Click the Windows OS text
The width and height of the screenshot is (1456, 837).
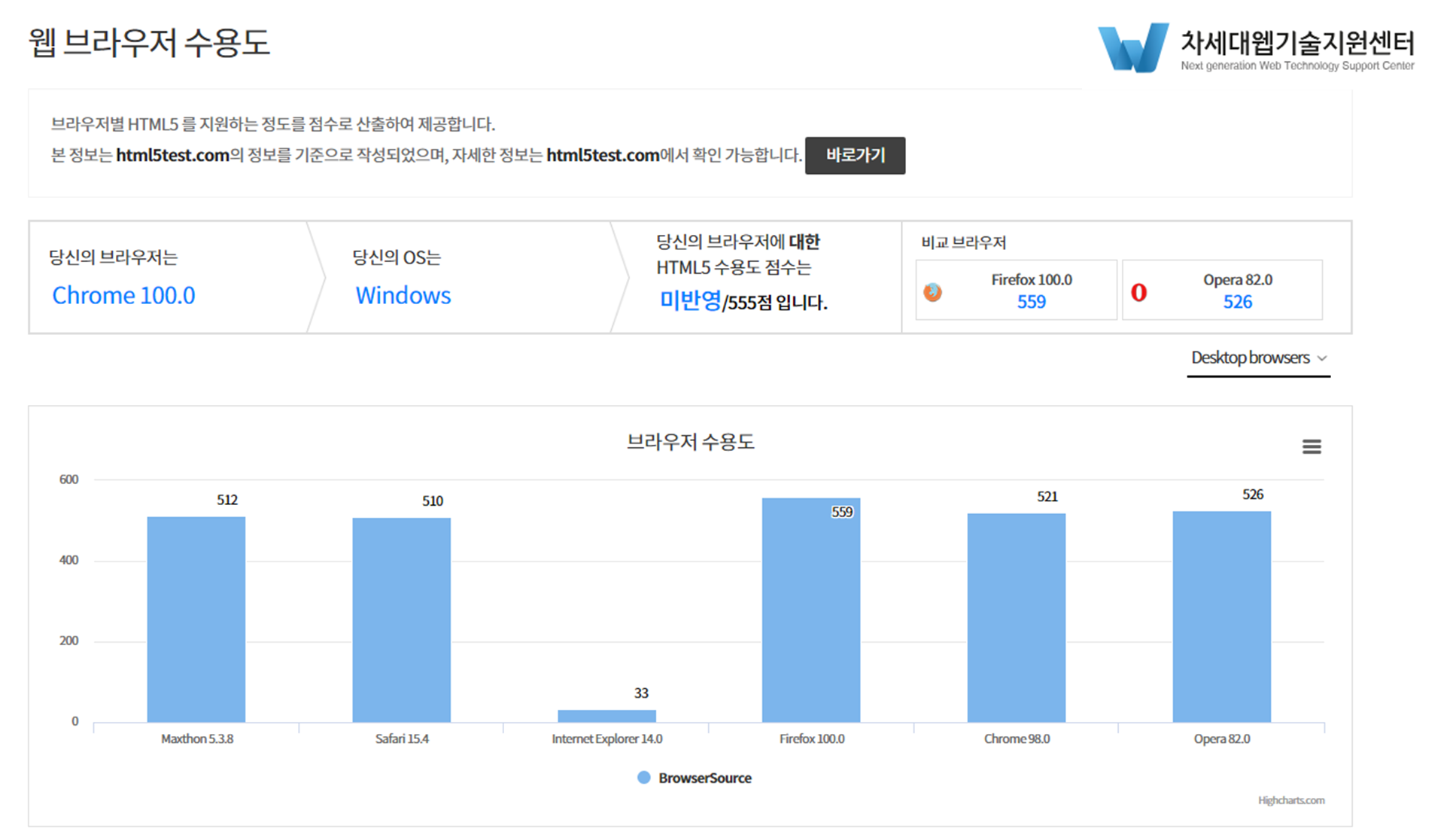(x=403, y=295)
